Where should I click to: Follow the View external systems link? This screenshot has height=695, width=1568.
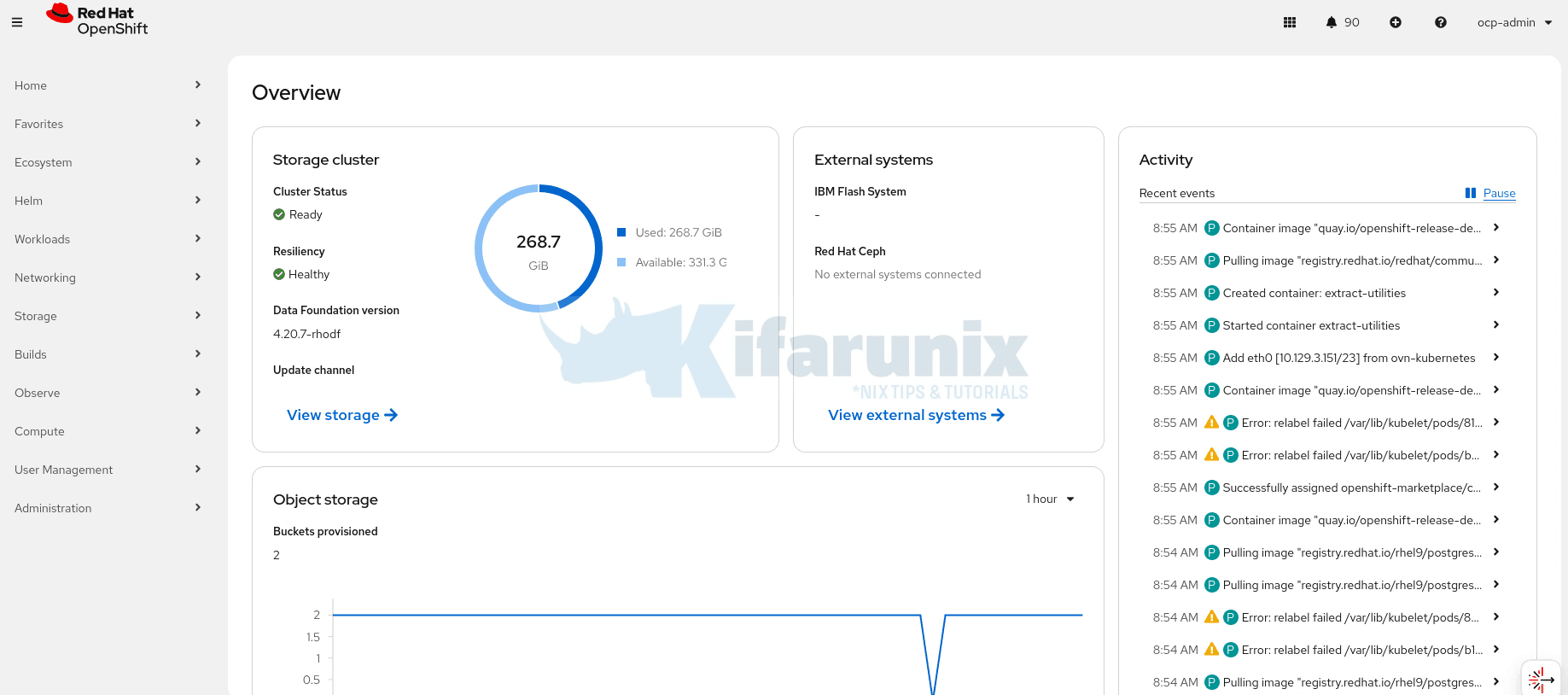coord(916,415)
